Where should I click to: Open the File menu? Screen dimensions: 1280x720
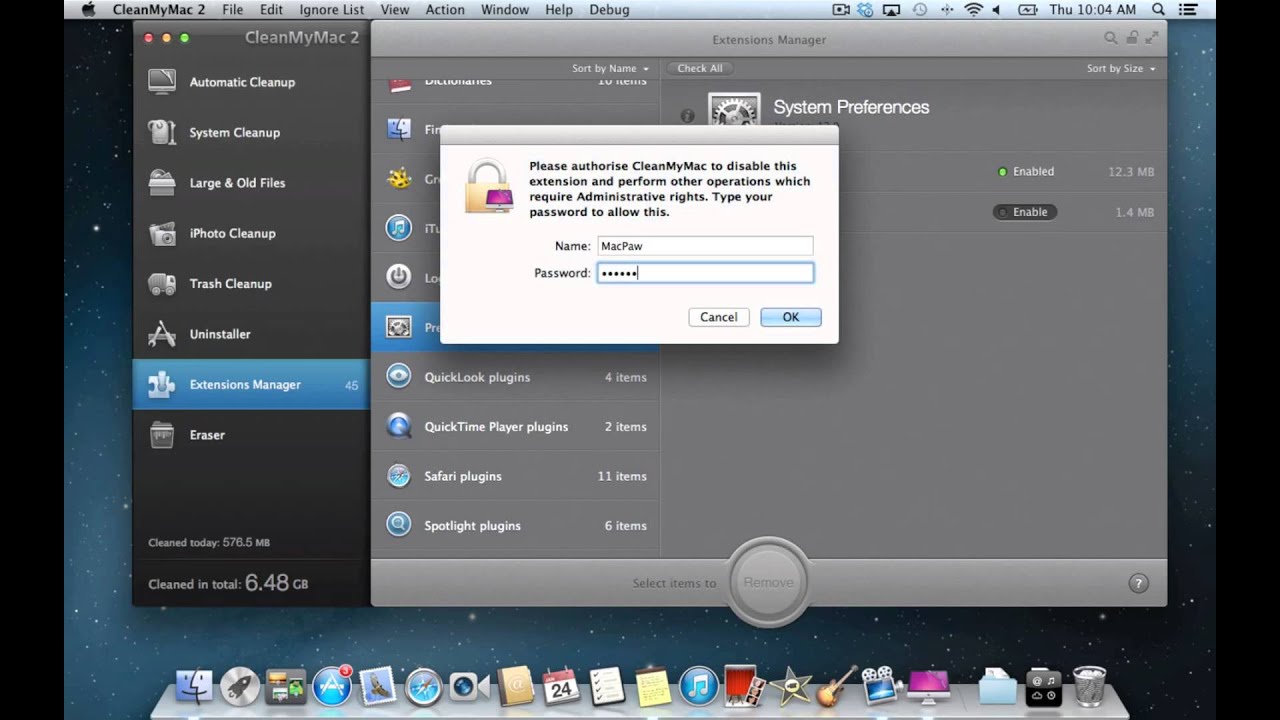coord(233,10)
